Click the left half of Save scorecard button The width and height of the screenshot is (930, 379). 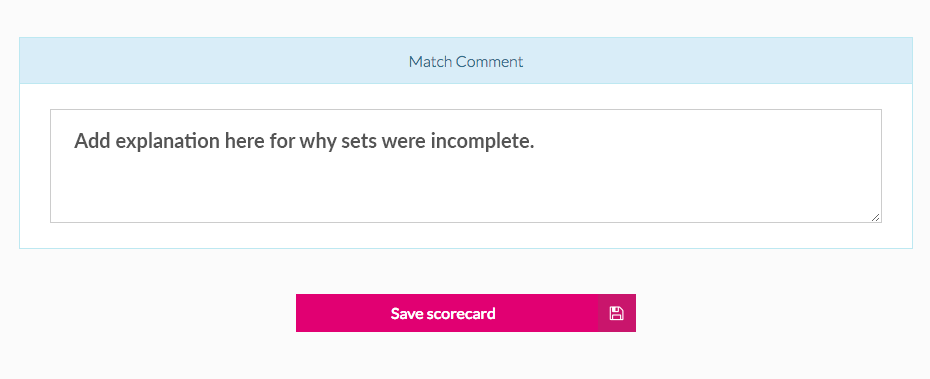[x=381, y=313]
